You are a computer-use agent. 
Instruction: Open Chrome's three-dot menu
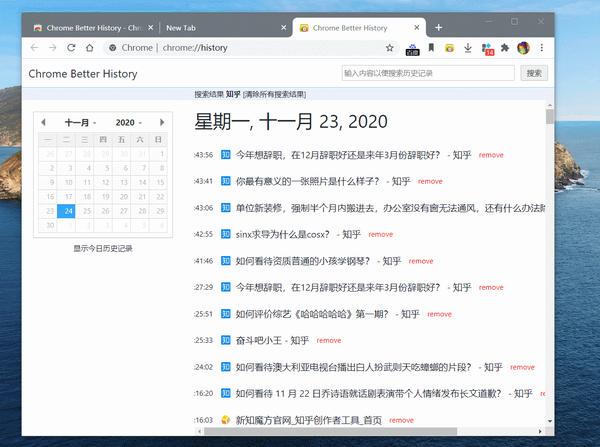(x=541, y=48)
